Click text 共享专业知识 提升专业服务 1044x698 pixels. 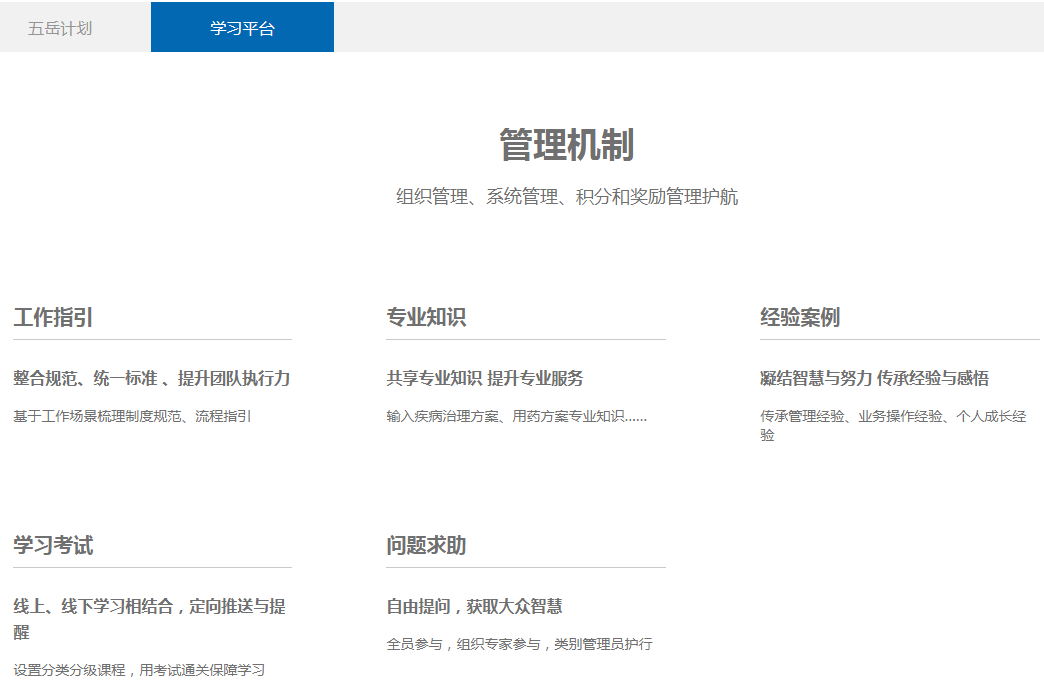click(485, 378)
